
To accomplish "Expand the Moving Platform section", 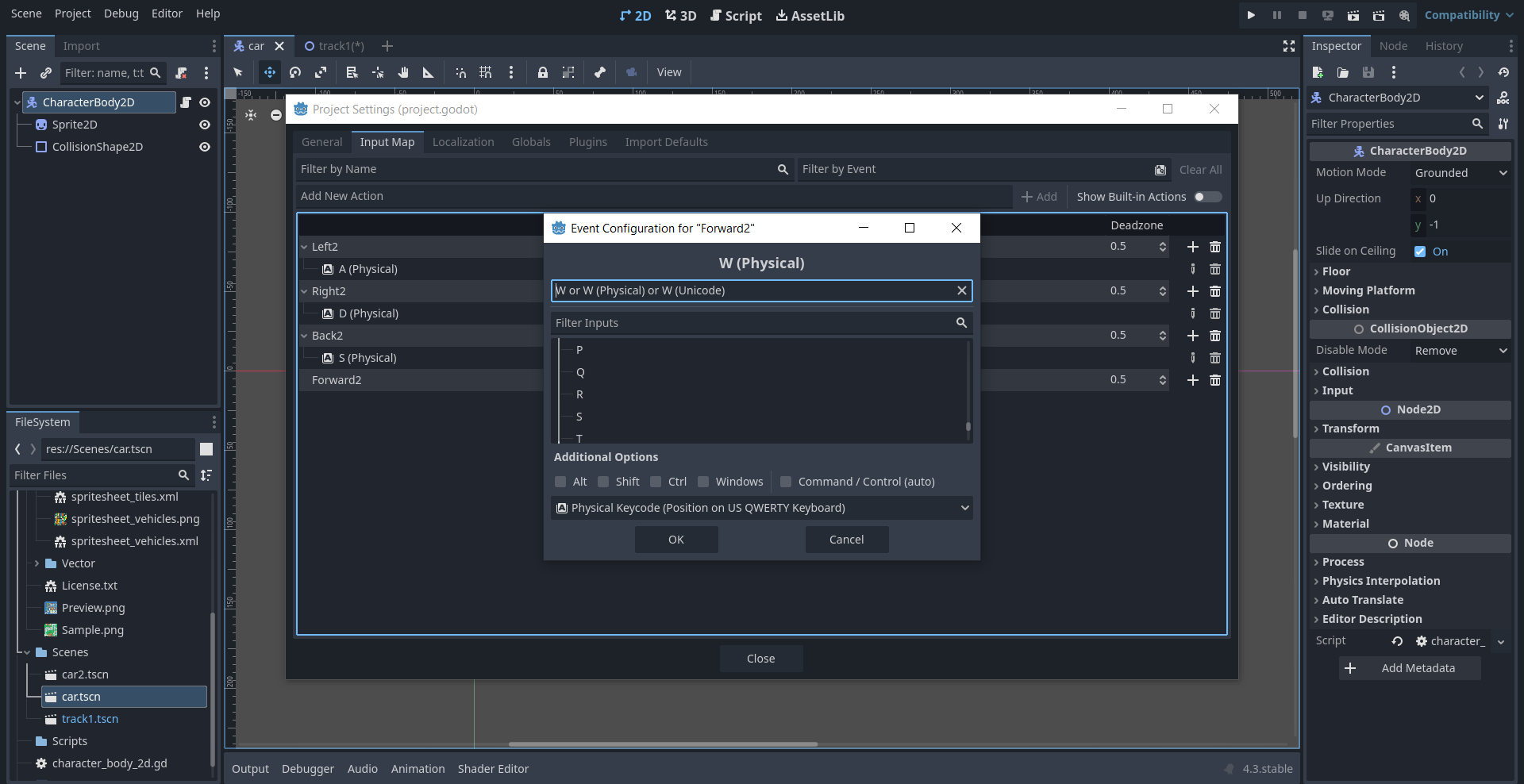I will [x=1368, y=290].
